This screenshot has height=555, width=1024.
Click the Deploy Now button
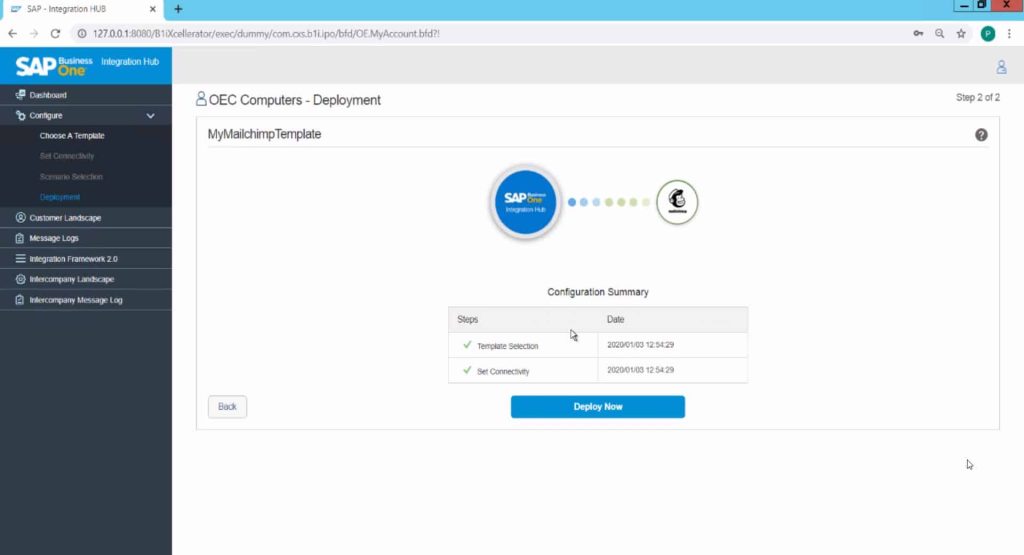pos(598,407)
